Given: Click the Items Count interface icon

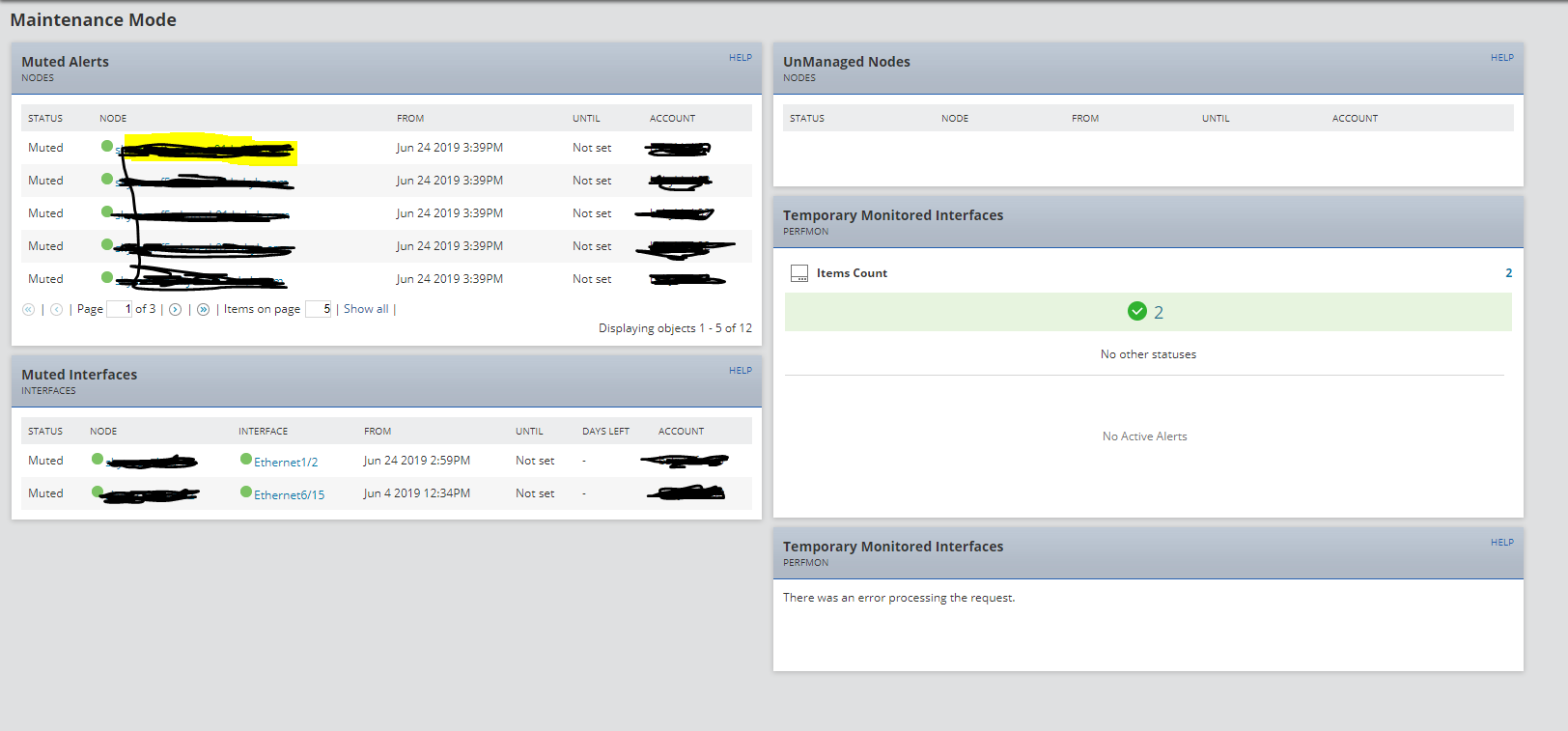Looking at the screenshot, I should [x=799, y=273].
